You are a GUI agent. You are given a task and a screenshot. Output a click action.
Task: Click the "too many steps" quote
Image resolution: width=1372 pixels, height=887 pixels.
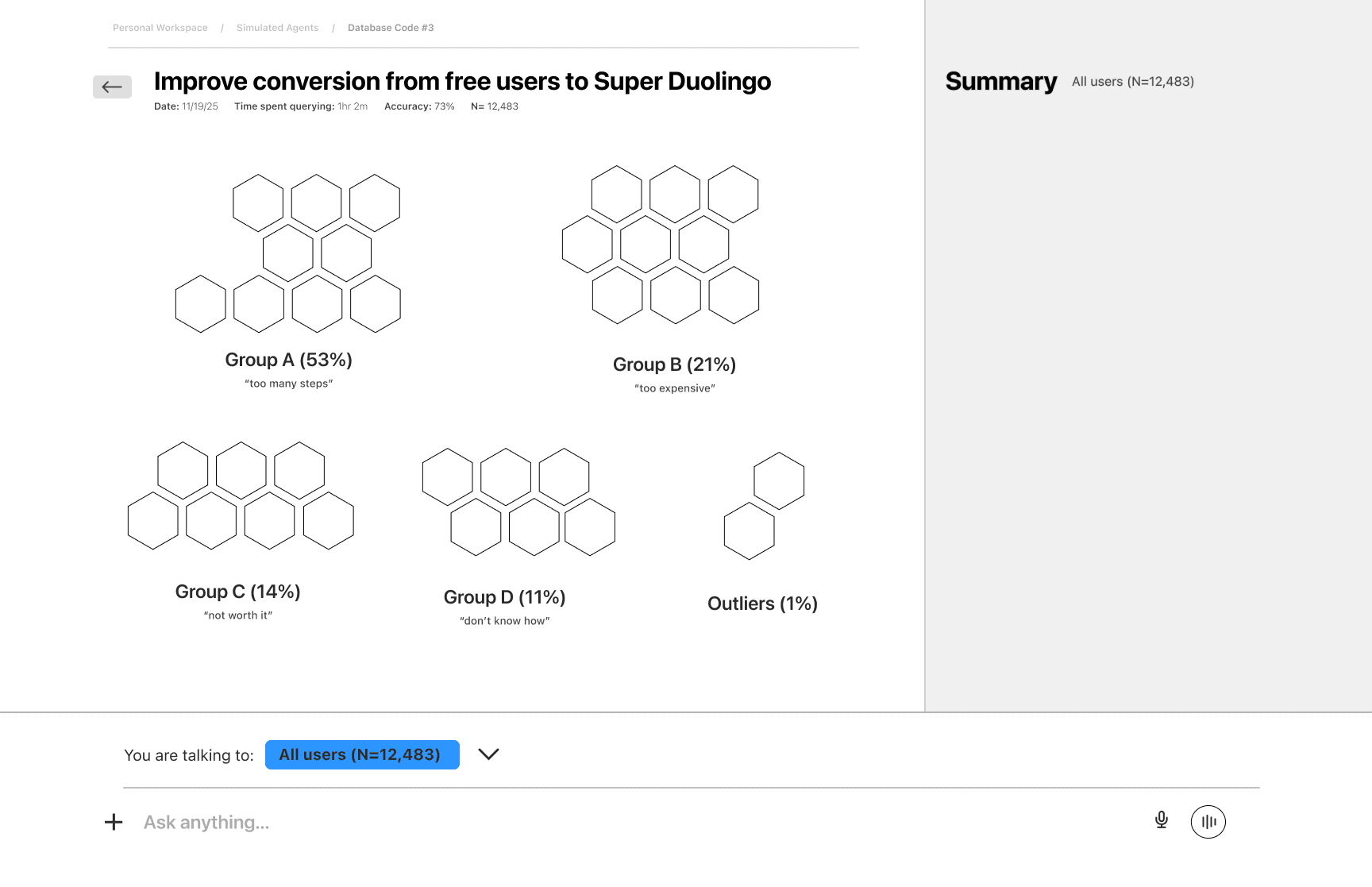(289, 384)
